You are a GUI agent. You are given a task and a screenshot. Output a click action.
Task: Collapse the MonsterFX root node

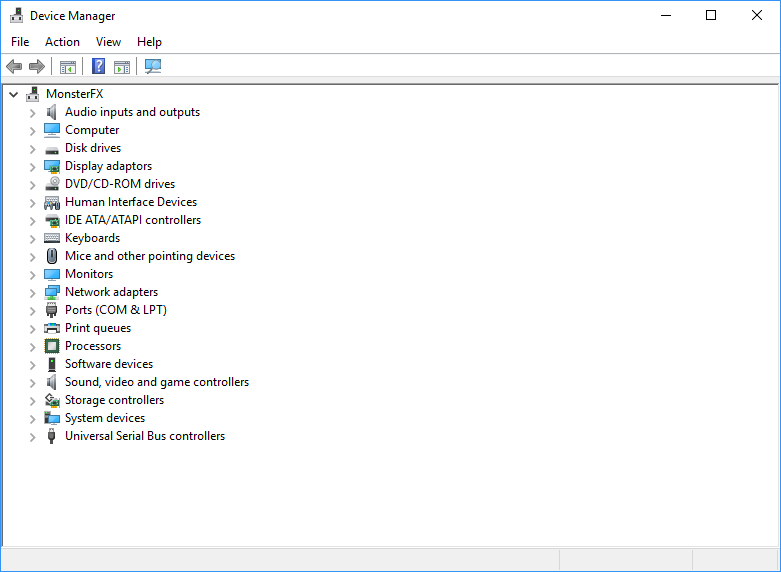coord(14,94)
